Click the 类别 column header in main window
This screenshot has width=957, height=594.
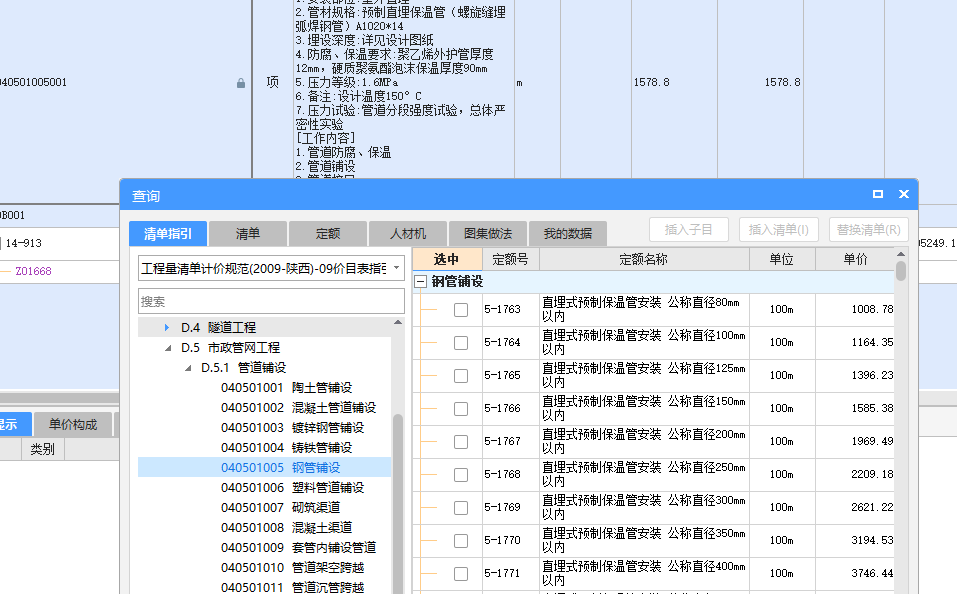click(x=42, y=449)
